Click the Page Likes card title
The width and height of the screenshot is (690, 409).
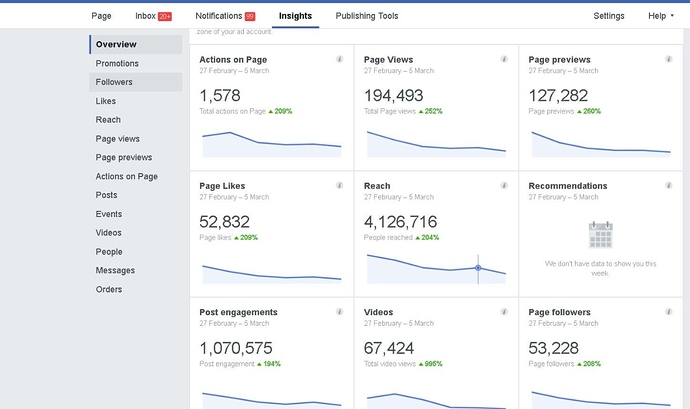(222, 186)
